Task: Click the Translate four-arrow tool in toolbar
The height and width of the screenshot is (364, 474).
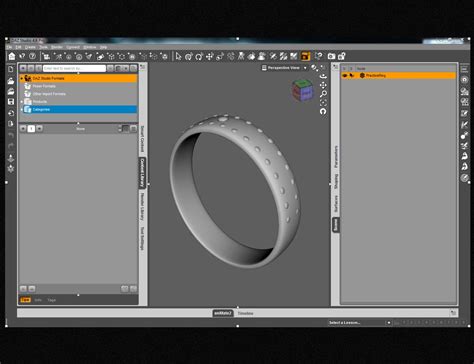Action: [209, 56]
